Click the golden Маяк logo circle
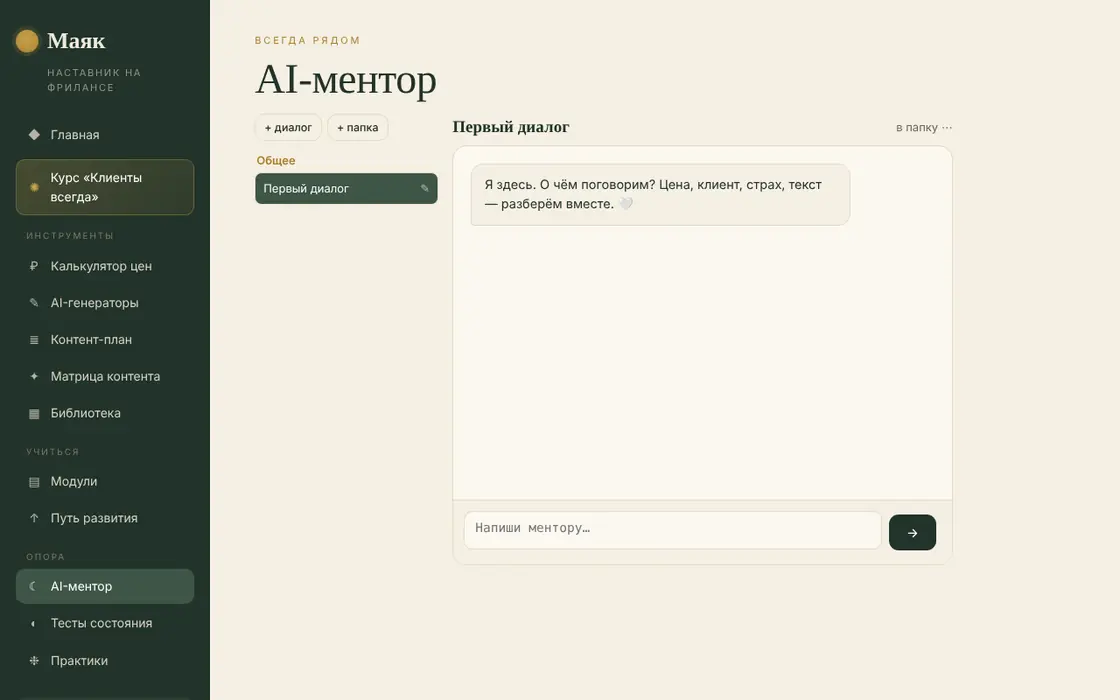This screenshot has height=700, width=1120. 27,41
